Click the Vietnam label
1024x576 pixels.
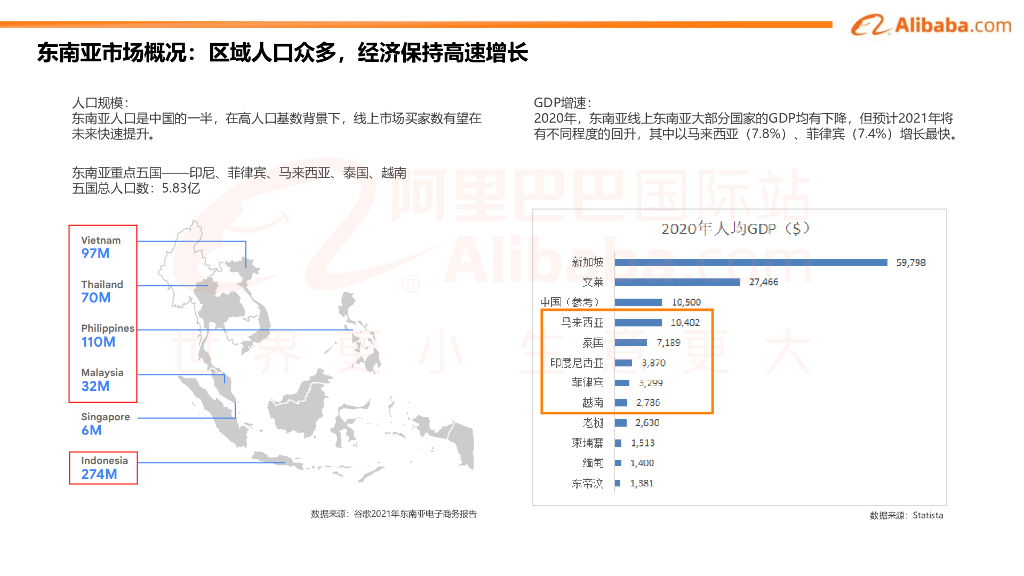(101, 240)
